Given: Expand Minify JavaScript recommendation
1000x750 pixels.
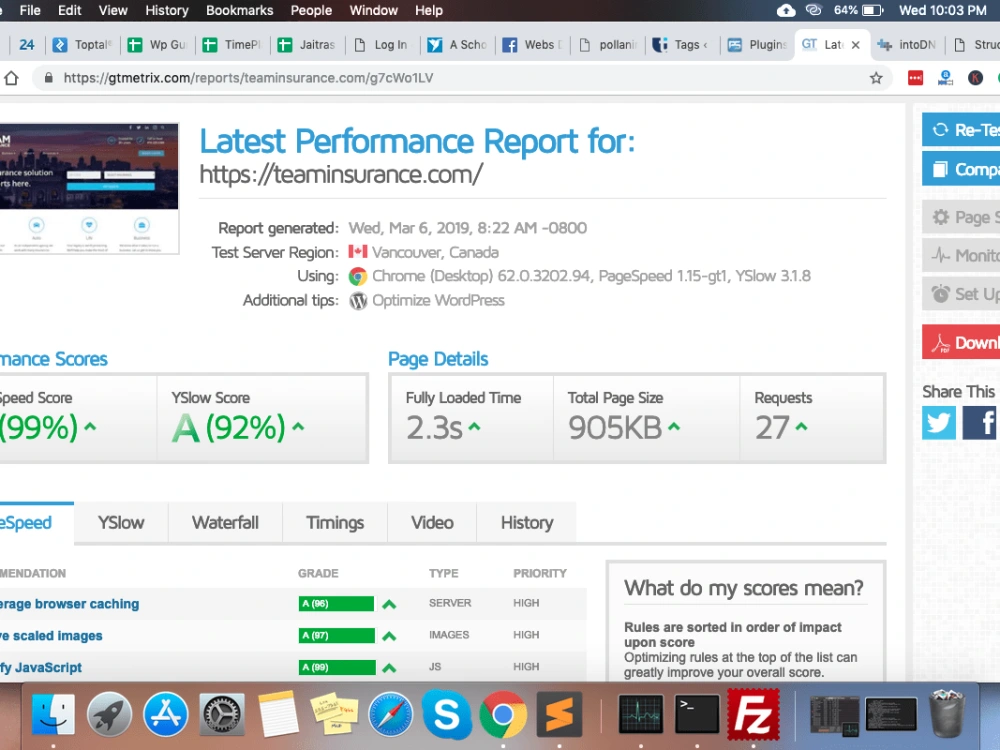Looking at the screenshot, I should tap(41, 668).
